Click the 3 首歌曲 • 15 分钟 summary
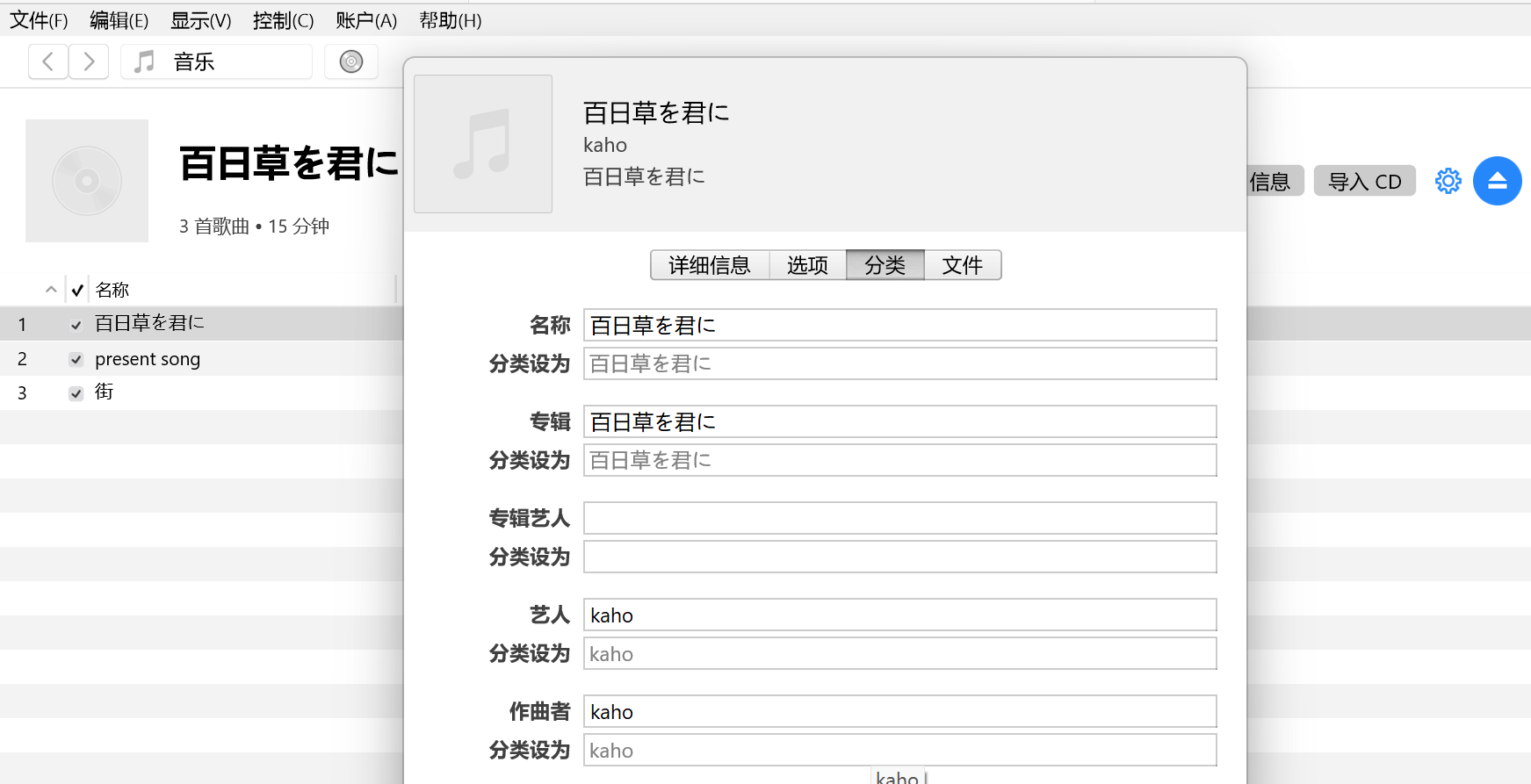Image resolution: width=1531 pixels, height=784 pixels. point(254,227)
